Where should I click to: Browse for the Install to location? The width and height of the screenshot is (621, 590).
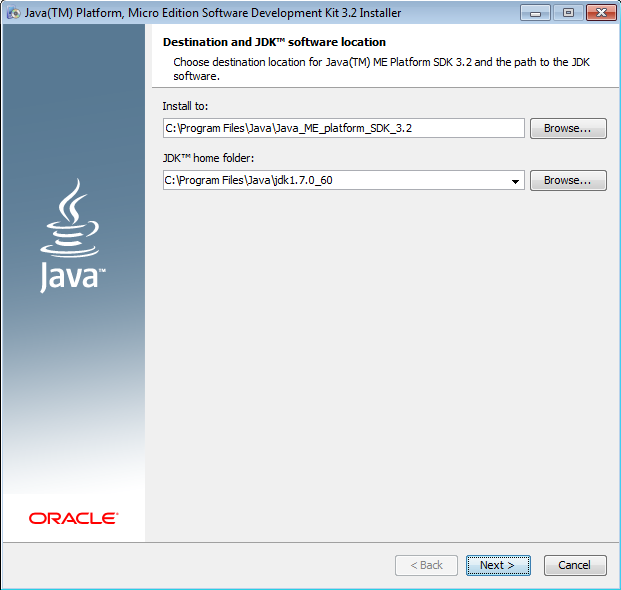pos(568,128)
